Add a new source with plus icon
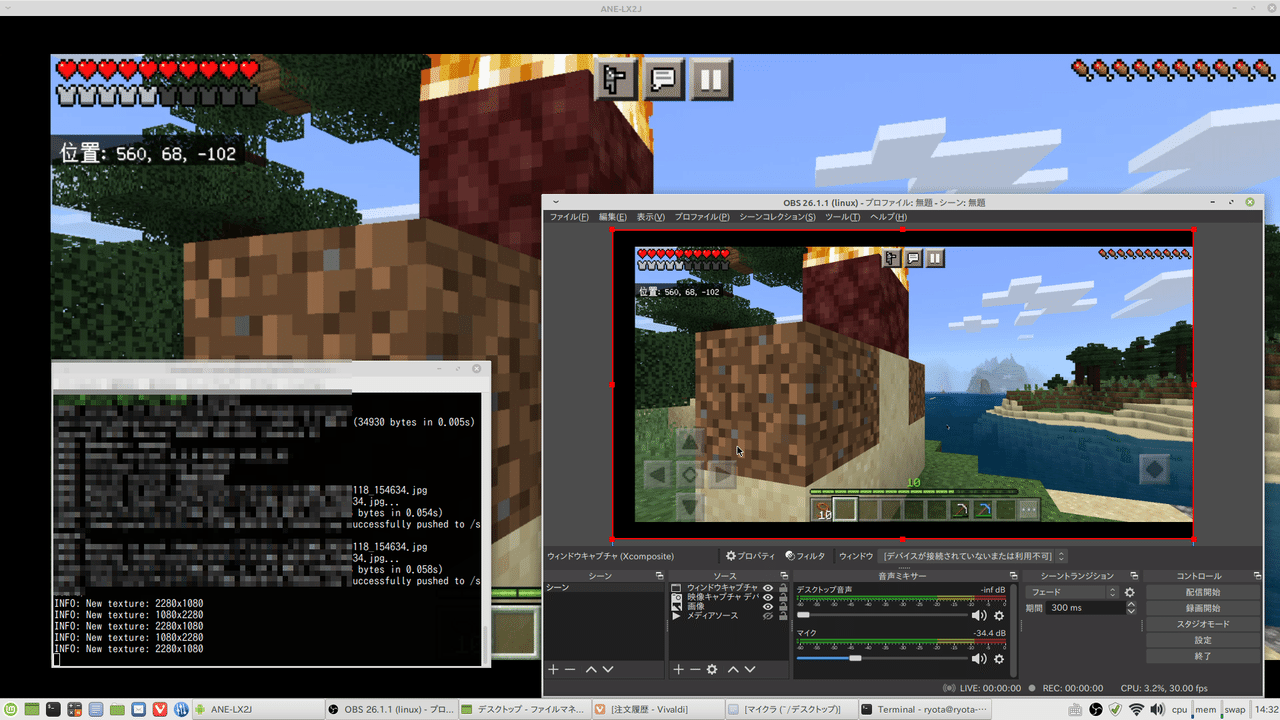This screenshot has height=720, width=1280. click(x=678, y=669)
